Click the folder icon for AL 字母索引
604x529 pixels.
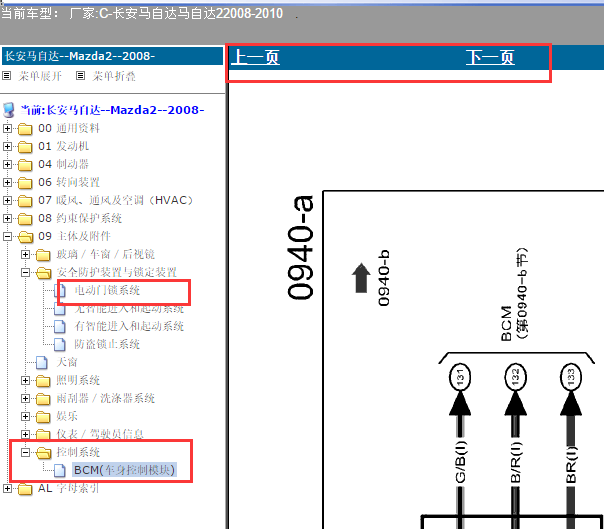25,489
